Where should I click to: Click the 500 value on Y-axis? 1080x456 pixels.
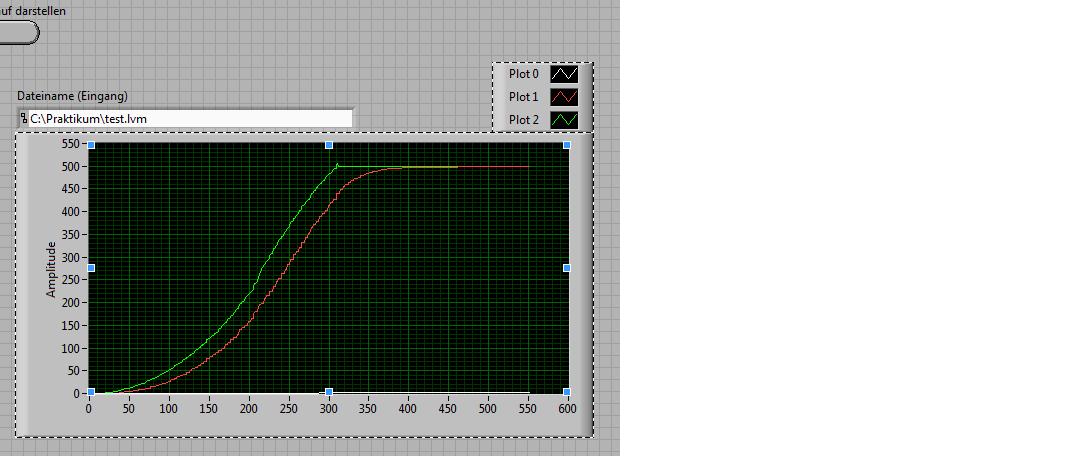[x=71, y=167]
